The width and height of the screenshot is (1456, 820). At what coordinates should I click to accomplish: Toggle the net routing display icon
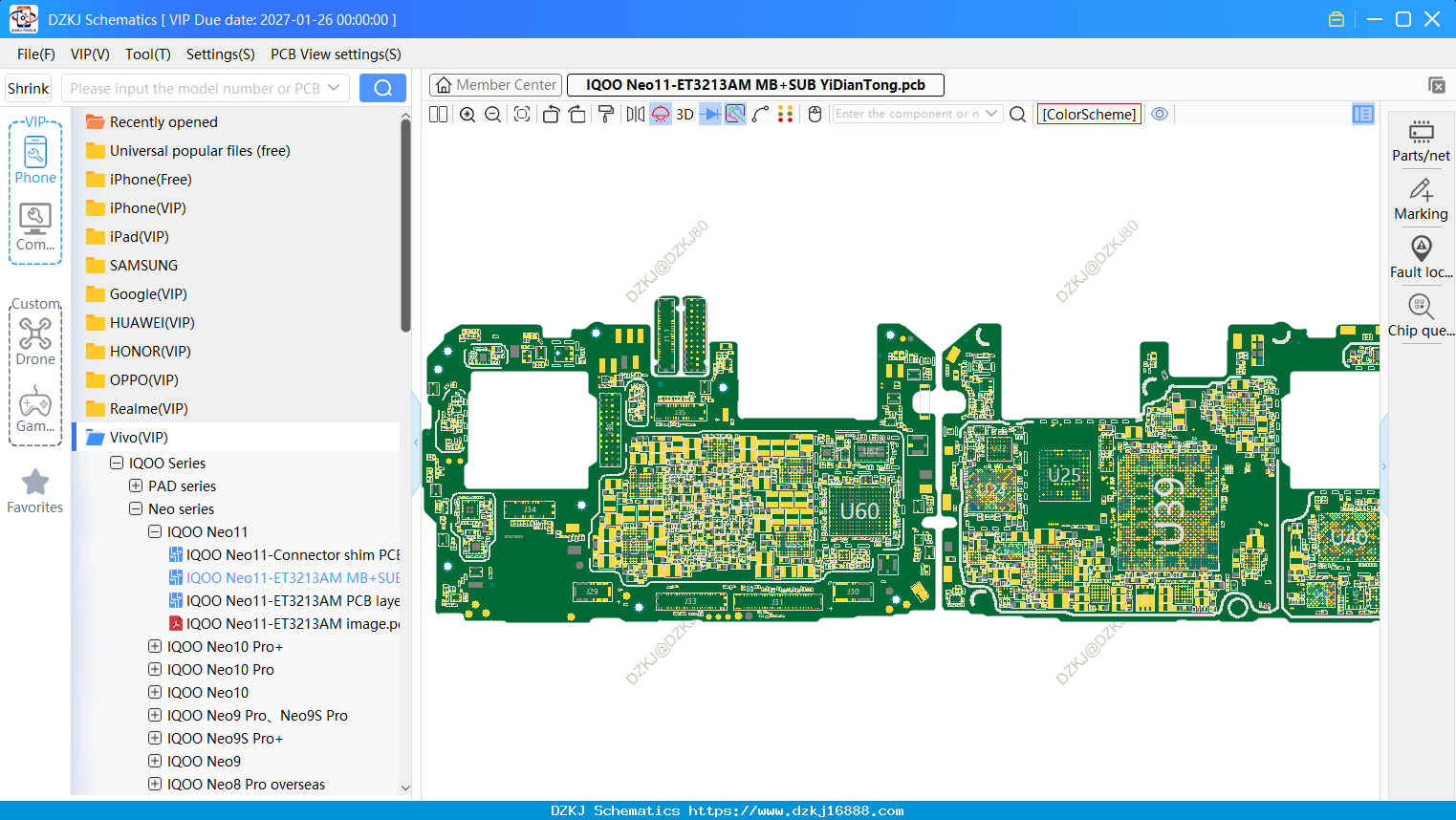[x=735, y=114]
